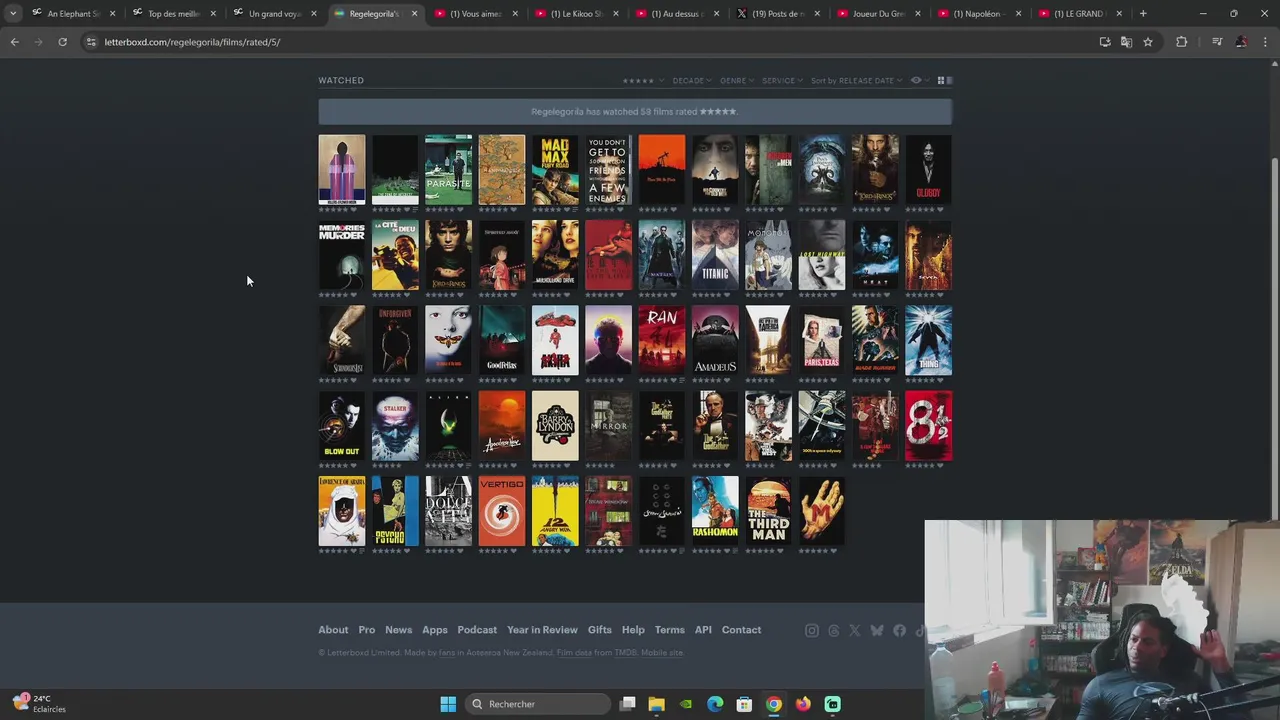
Task: Open The Third Man film poster
Action: tap(768, 511)
